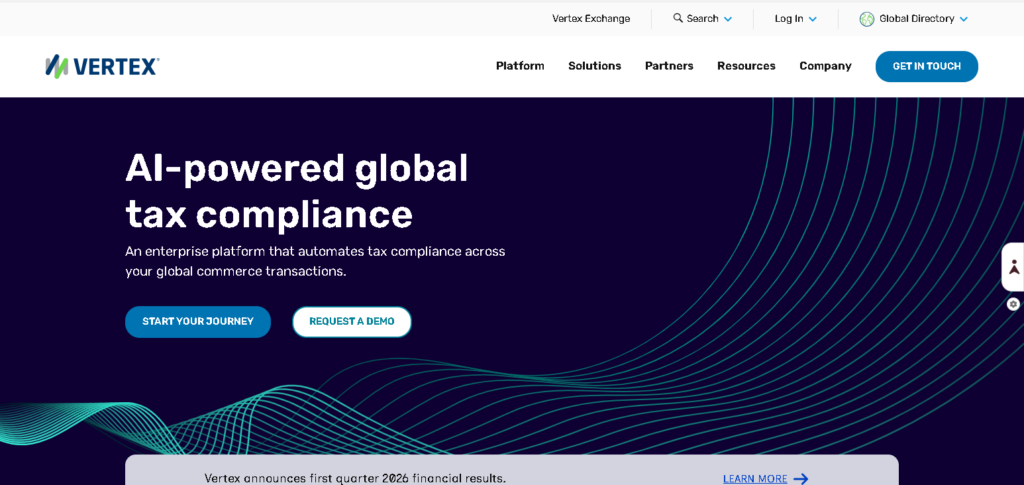Click Request a Demo button

(x=352, y=322)
